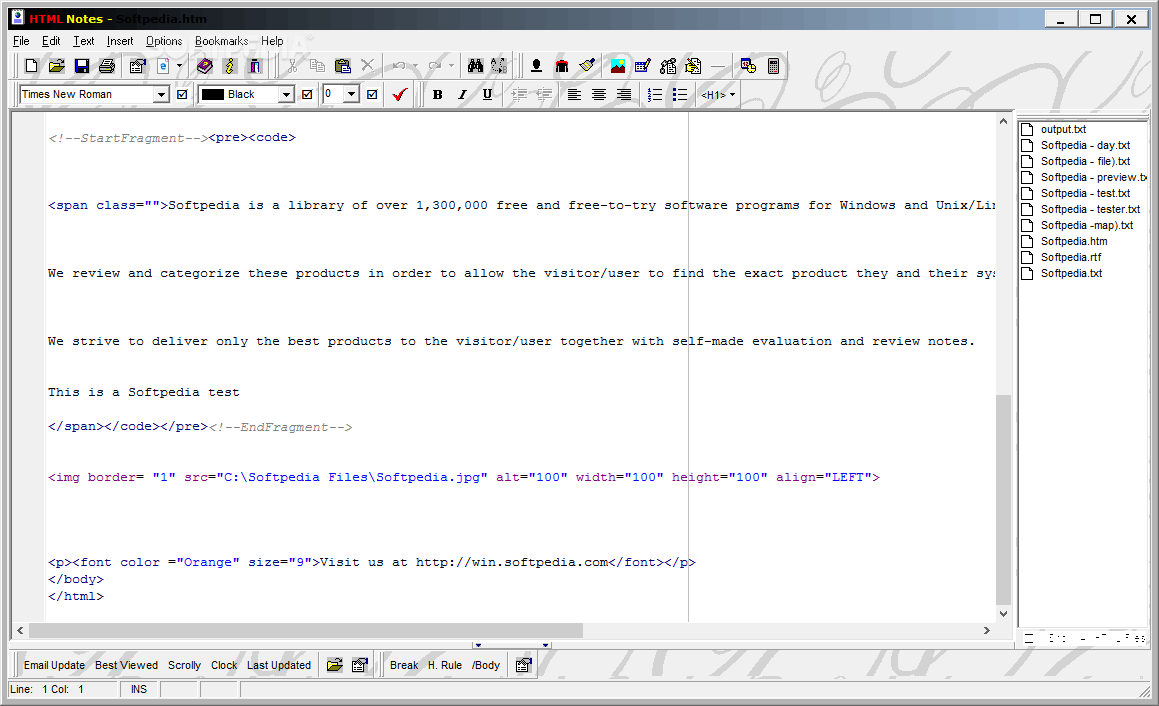Click the red and black toolbar icon
Viewport: 1159px width, 706px height.
tap(562, 67)
